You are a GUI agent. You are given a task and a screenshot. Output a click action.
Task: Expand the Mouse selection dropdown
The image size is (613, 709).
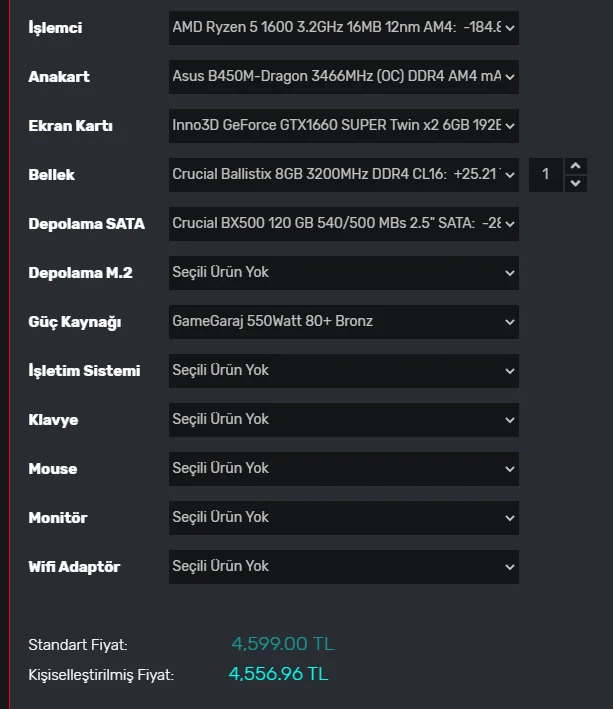click(343, 468)
